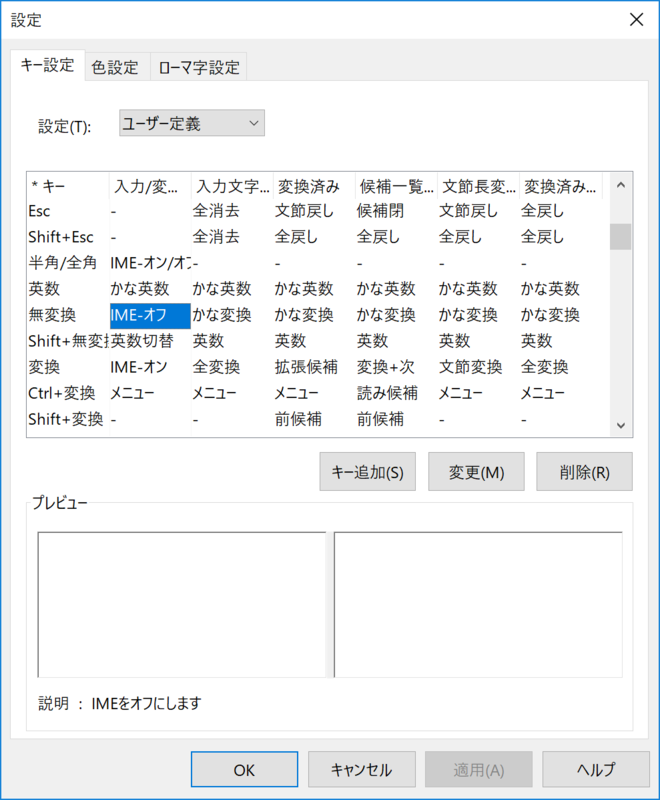Select the Shift+無変換 key row label
Screen dimensions: 660x800
[x=68, y=341]
